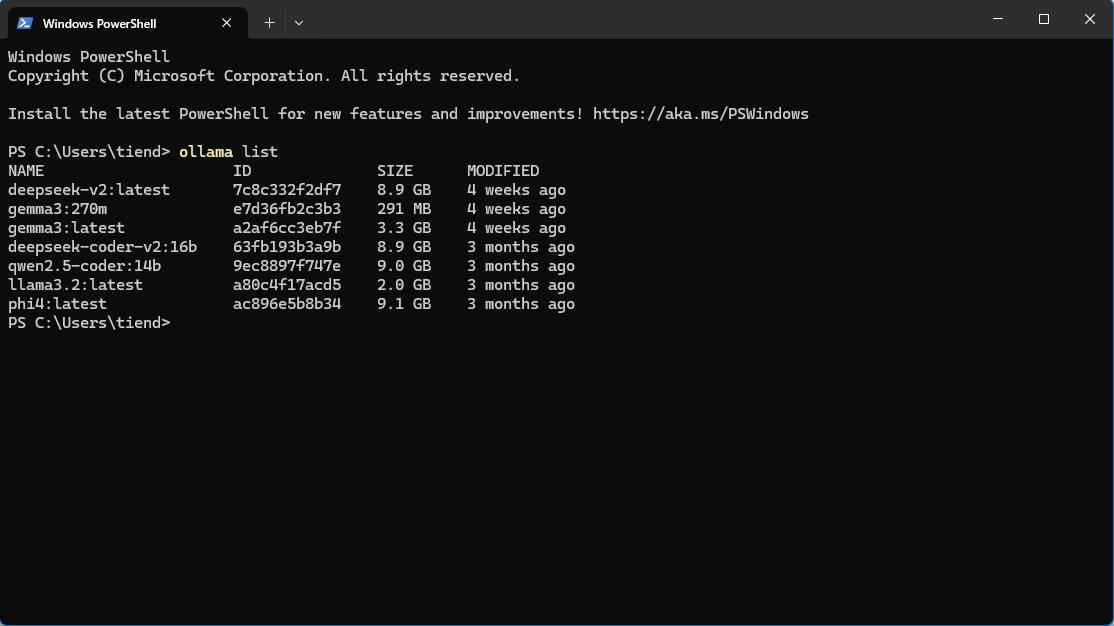Minimize the terminal window
This screenshot has width=1114, height=626.
[x=998, y=19]
